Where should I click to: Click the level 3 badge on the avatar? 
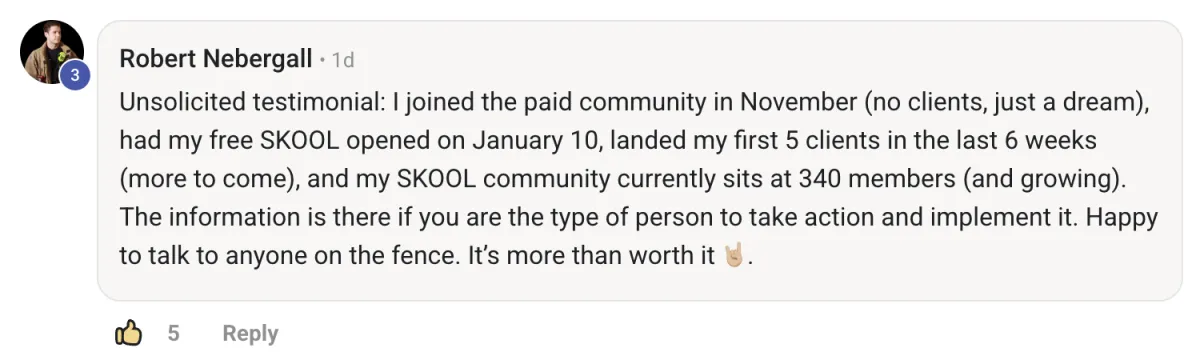point(73,75)
